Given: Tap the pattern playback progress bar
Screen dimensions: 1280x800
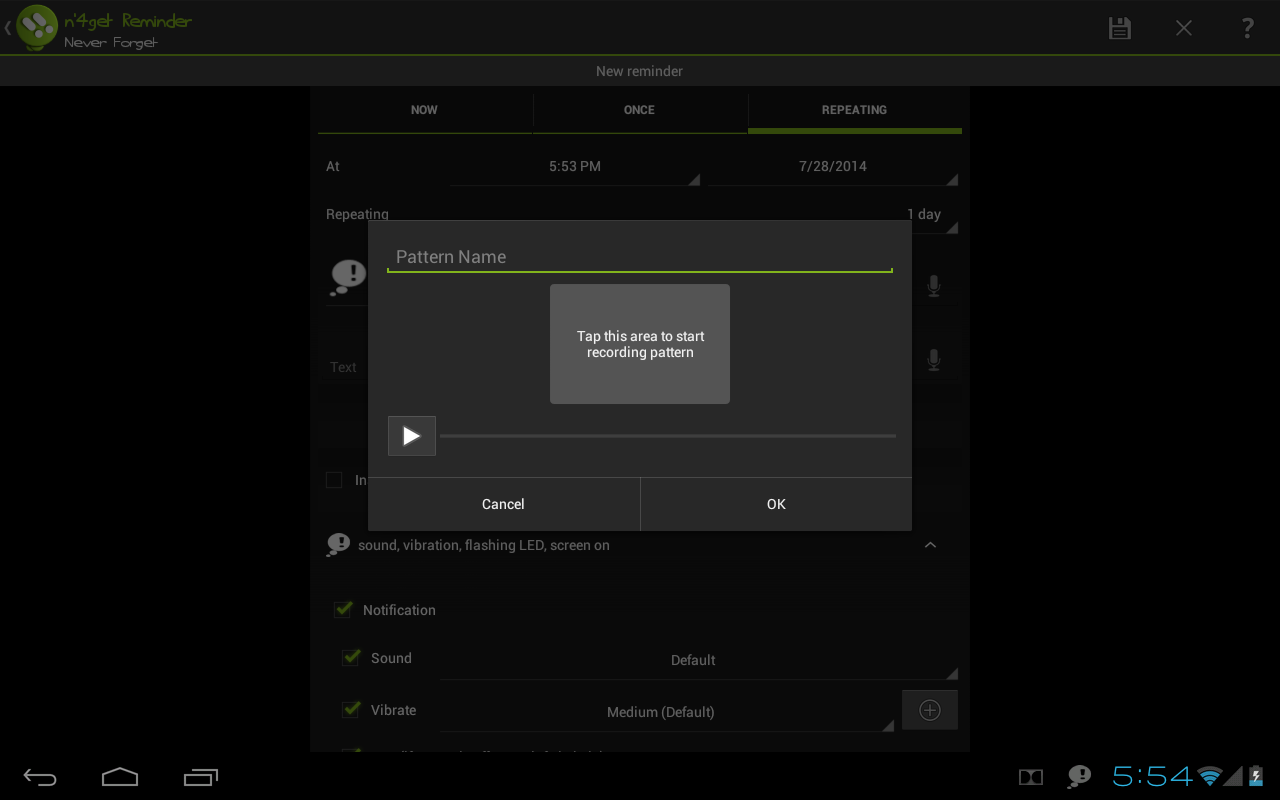Looking at the screenshot, I should [x=668, y=436].
